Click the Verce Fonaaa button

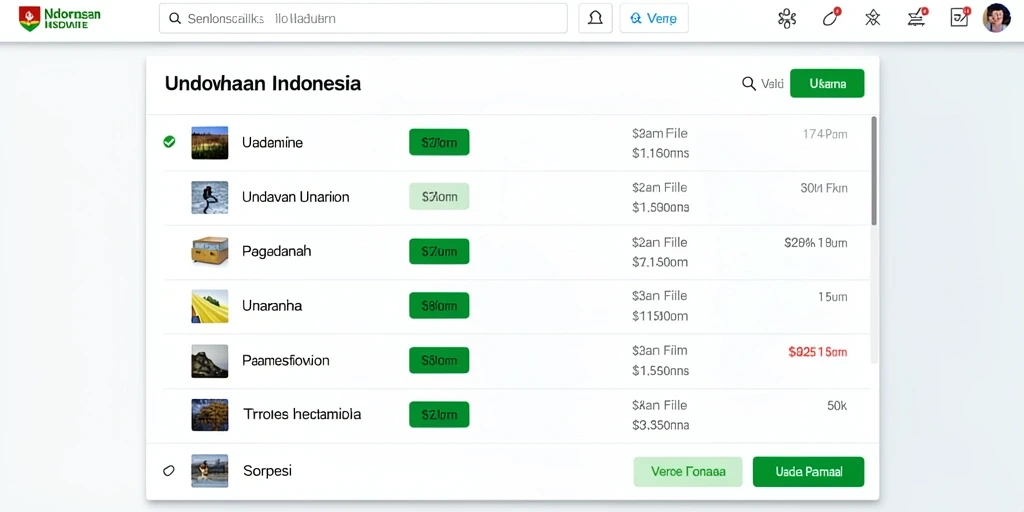click(x=688, y=472)
